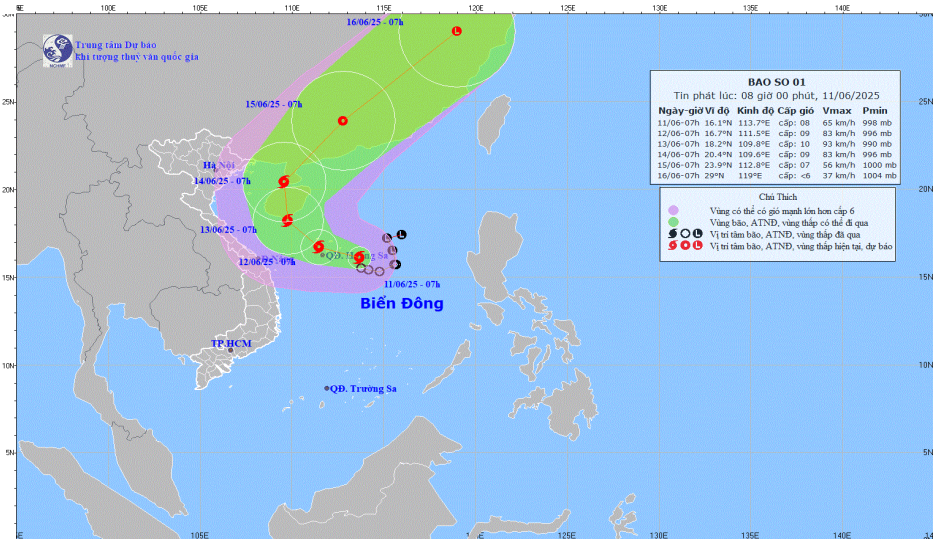The width and height of the screenshot is (947, 549).
Task: Select the red storm symbol forecast for 12/06/25
Action: [319, 246]
